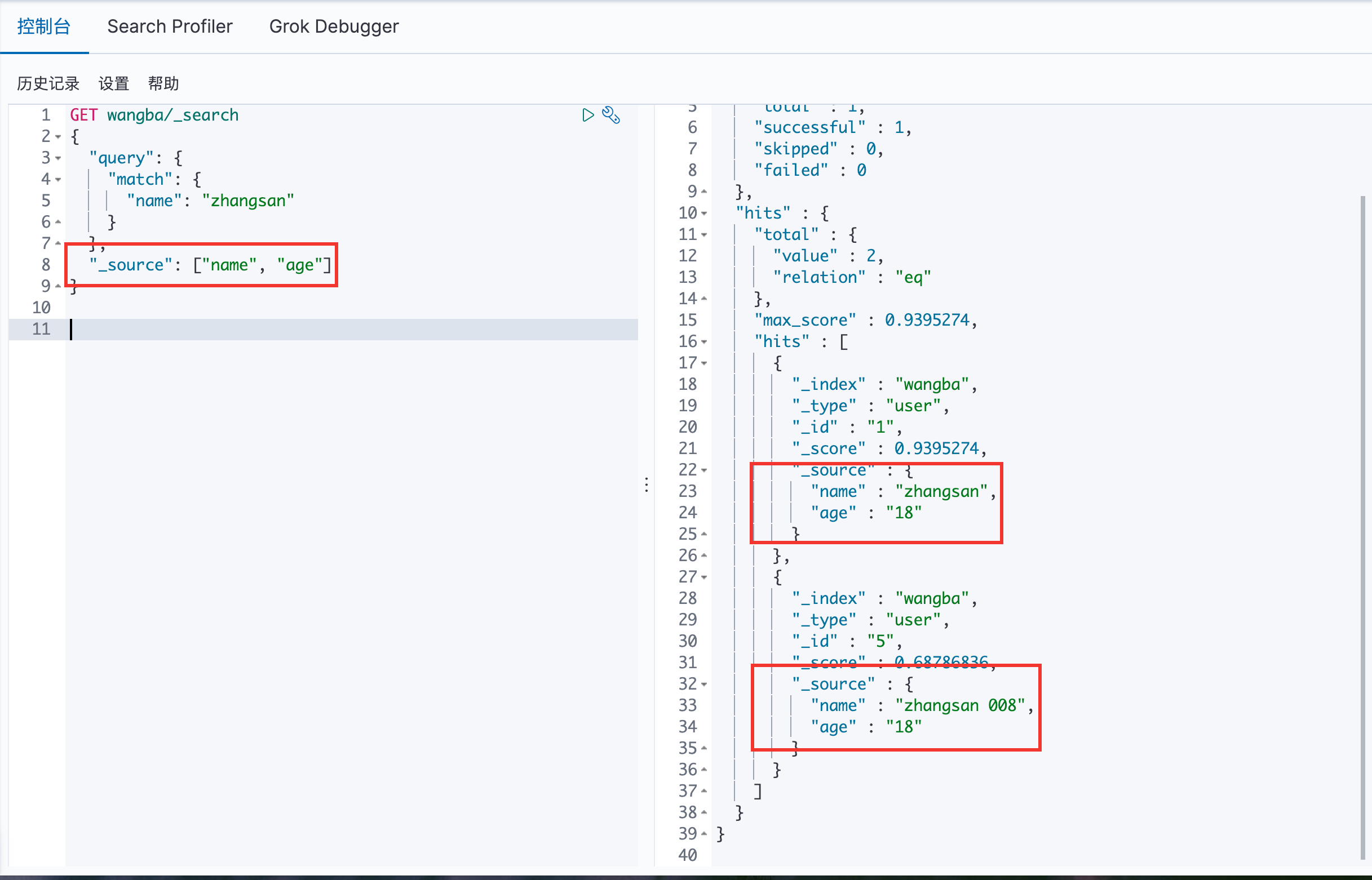Open 历史记录 history link
This screenshot has width=1372, height=880.
point(48,84)
